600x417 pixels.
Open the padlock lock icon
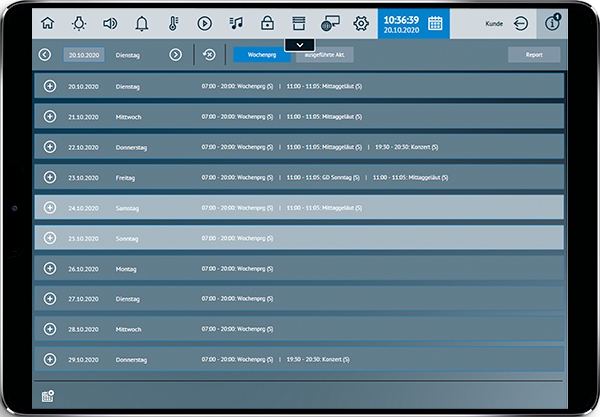[267, 23]
